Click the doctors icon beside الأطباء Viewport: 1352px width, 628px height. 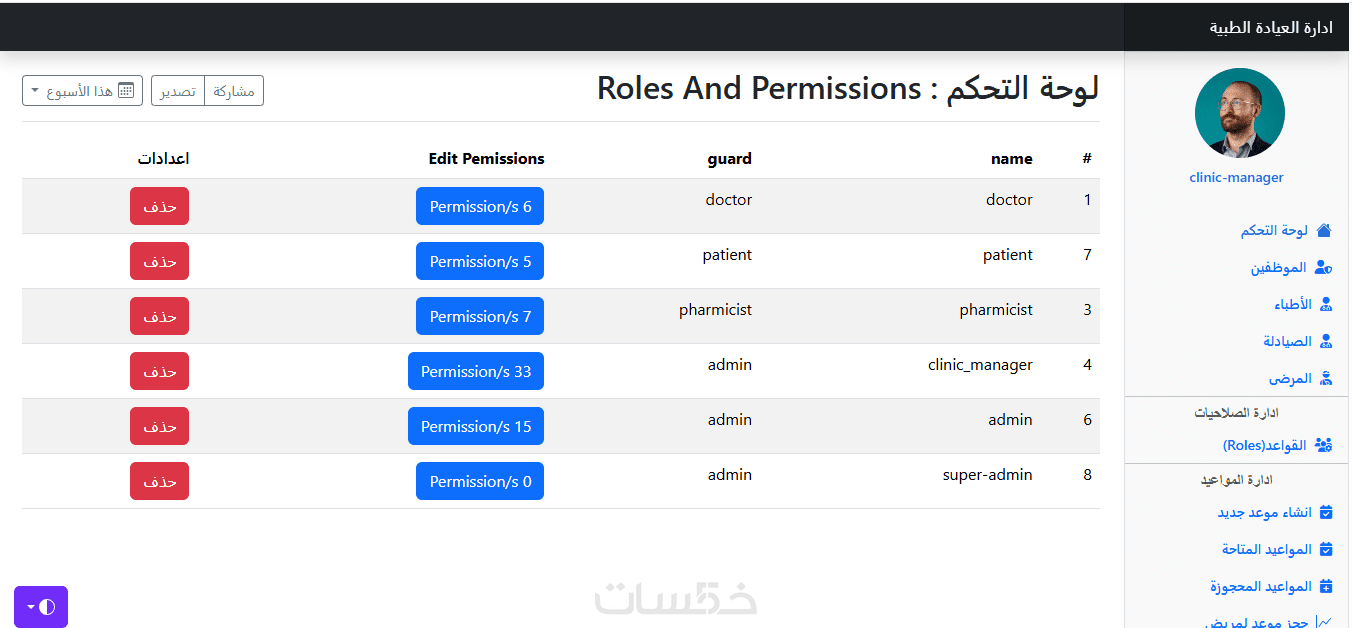click(1326, 305)
